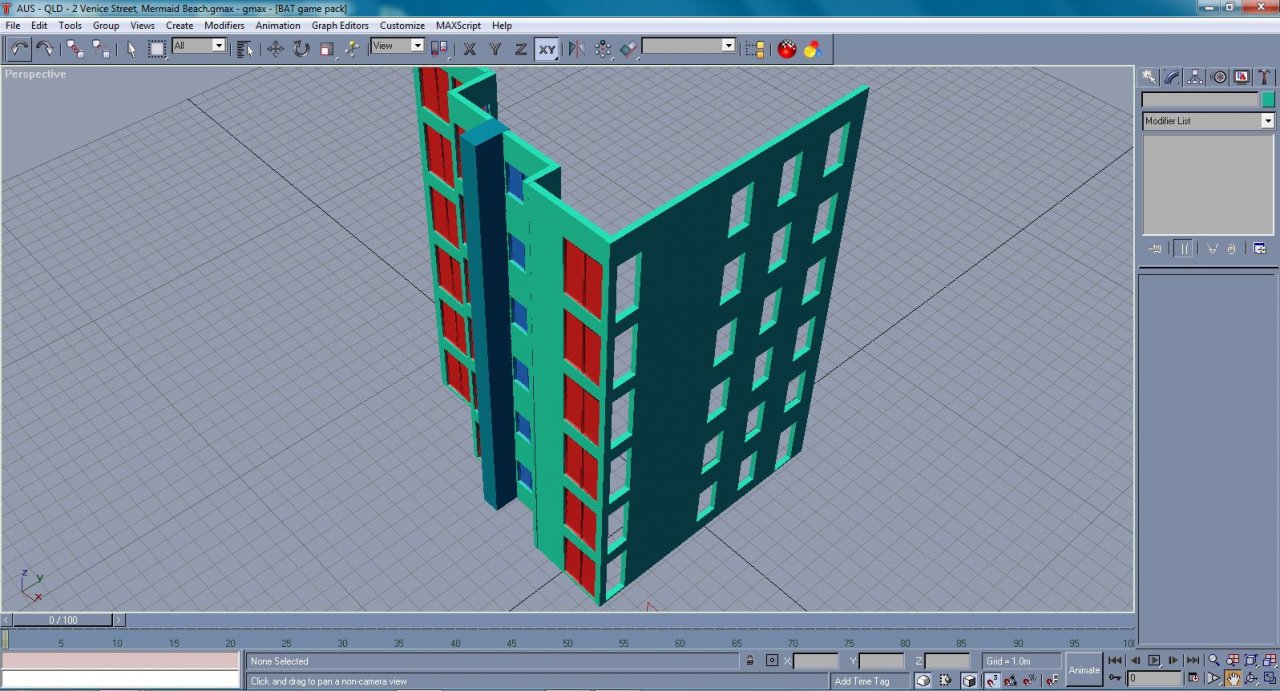The image size is (1280, 691).
Task: Open the Schematic View icon
Action: click(x=756, y=48)
